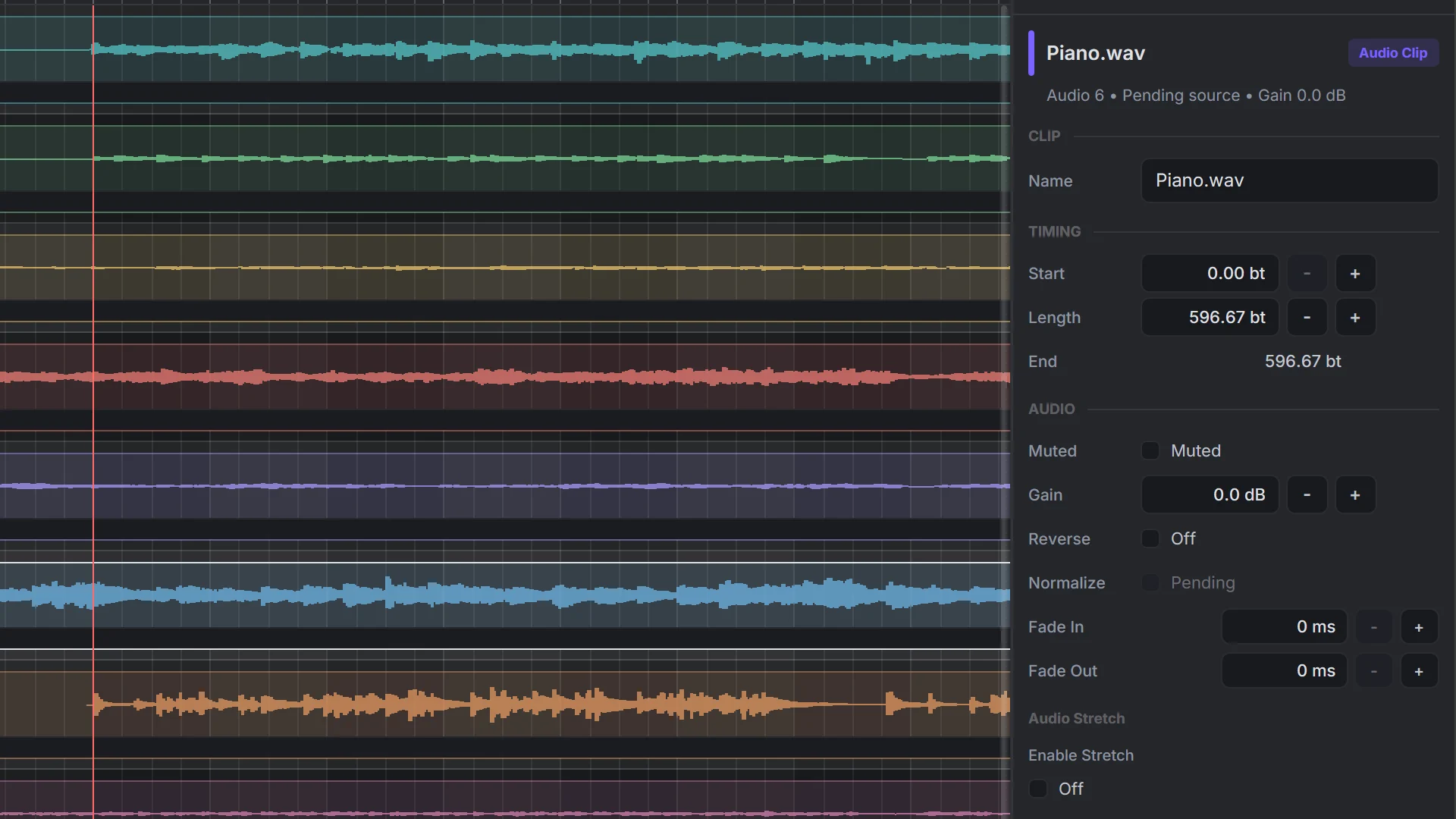Click the Audio Clip badge

click(1393, 53)
